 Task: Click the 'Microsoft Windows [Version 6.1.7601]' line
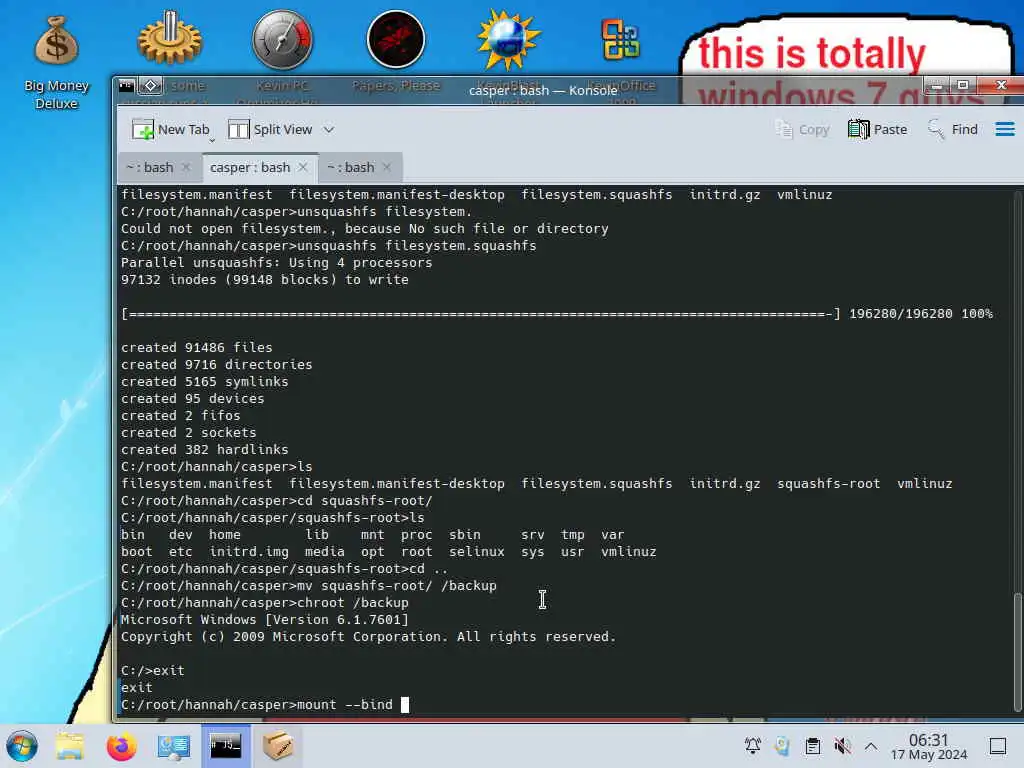coord(264,620)
